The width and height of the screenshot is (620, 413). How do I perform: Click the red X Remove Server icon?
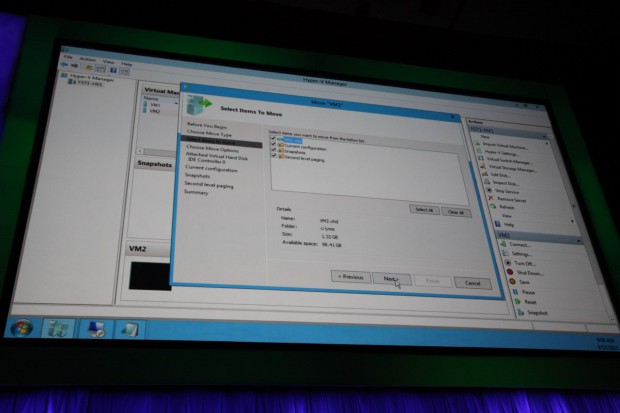pos(491,198)
